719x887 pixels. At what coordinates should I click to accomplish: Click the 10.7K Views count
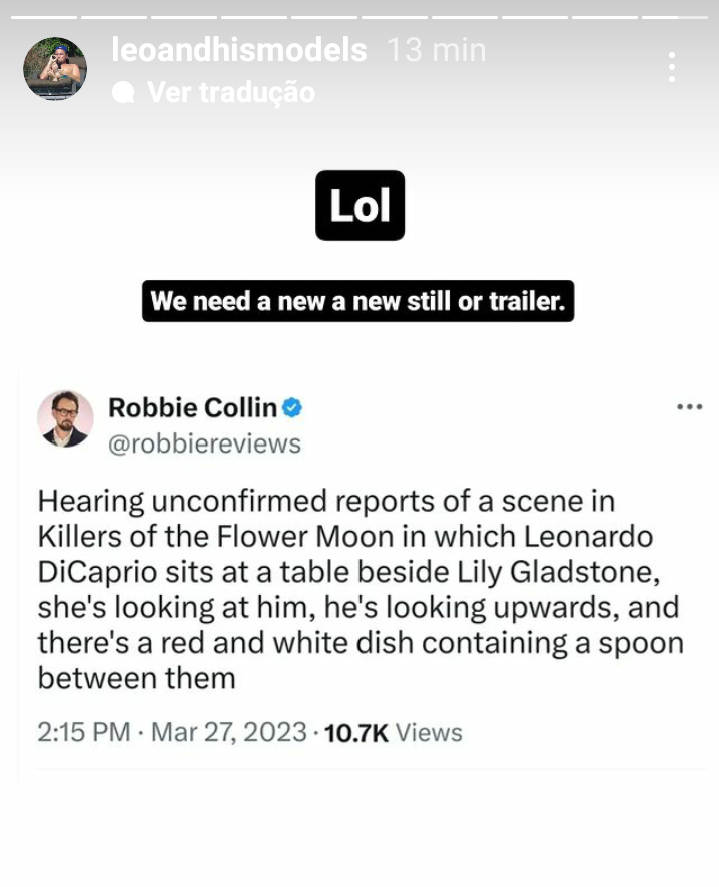coord(393,732)
